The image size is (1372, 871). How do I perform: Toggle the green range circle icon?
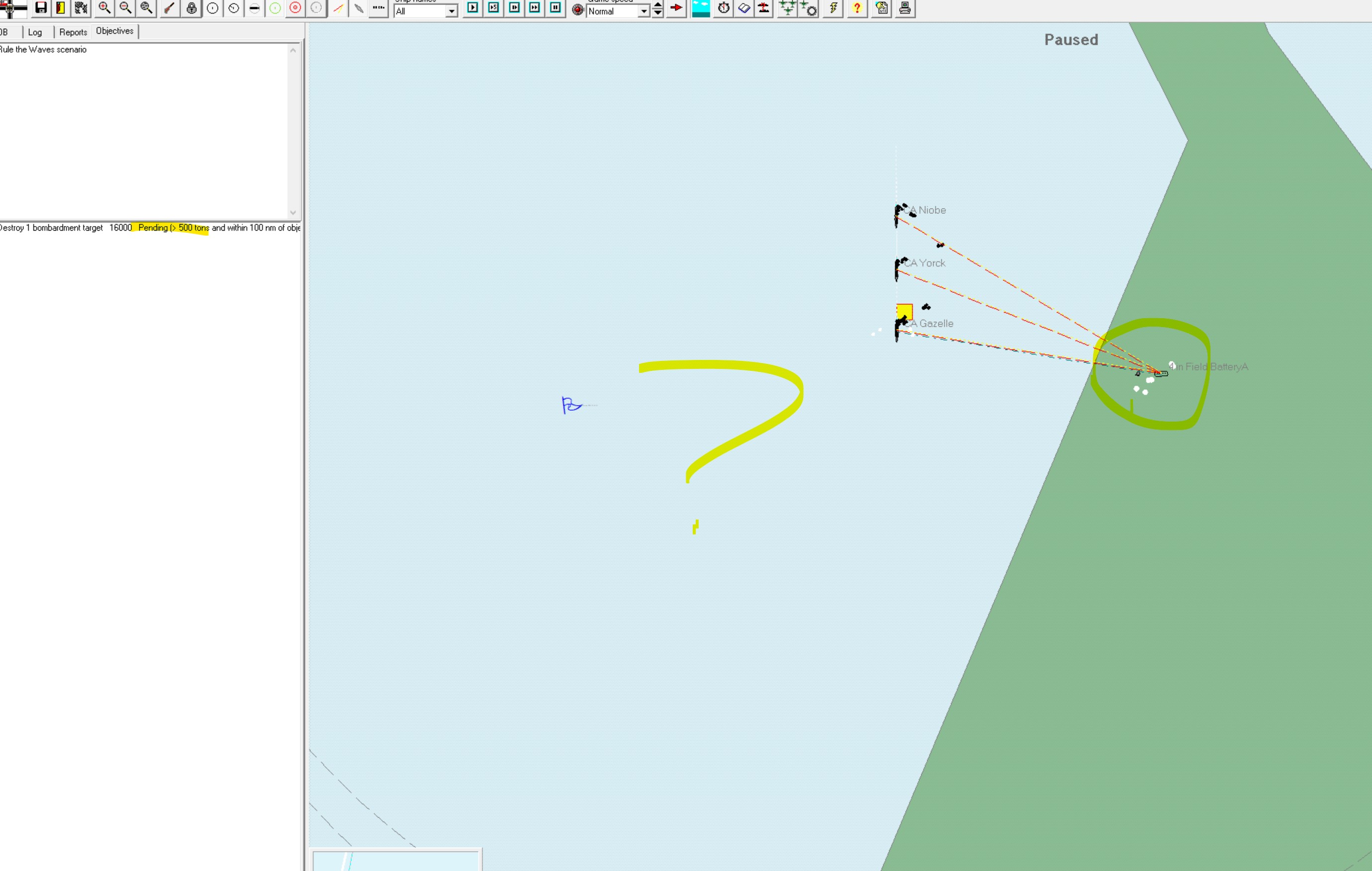(275, 8)
